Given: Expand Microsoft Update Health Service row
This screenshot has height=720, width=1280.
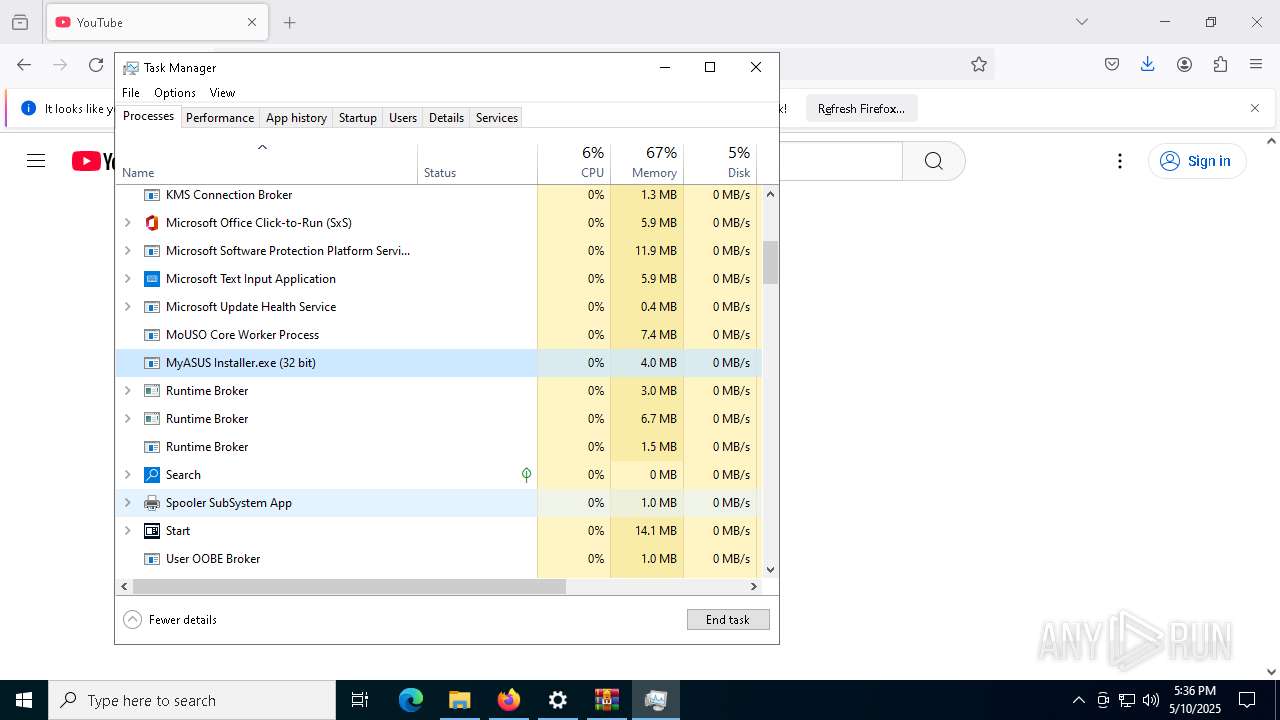Looking at the screenshot, I should 127,307.
